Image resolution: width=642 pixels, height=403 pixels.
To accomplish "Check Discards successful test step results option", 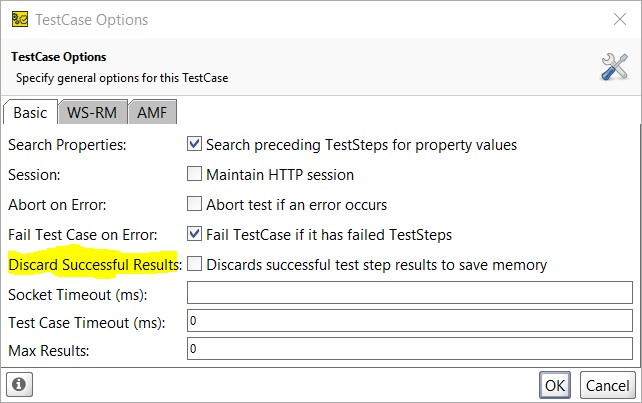I will coord(195,265).
